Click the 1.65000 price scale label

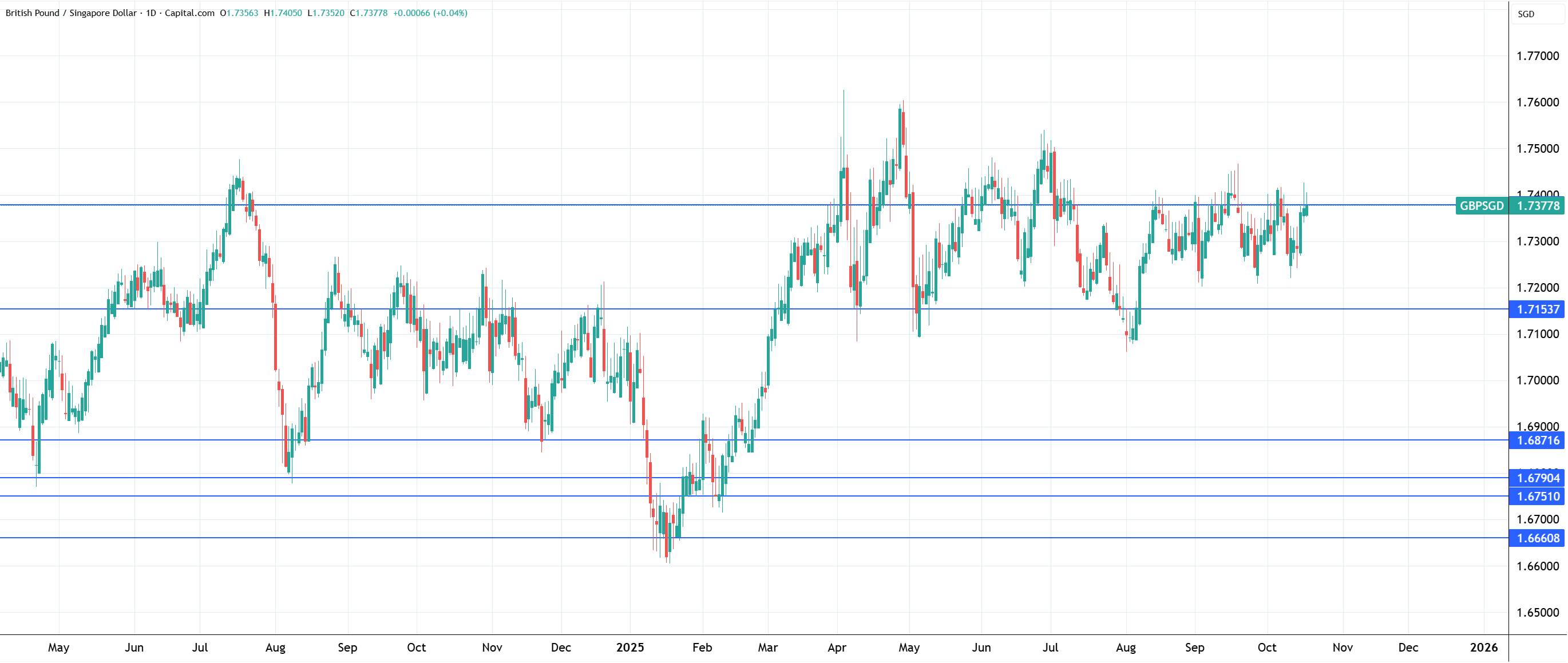1538,613
